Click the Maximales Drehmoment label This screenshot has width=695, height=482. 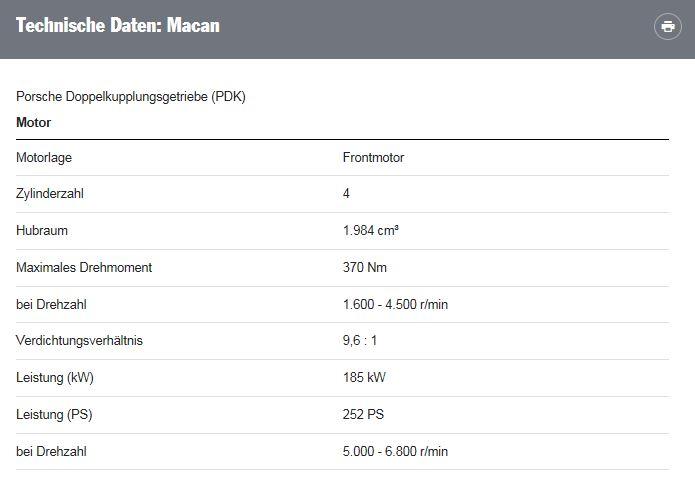(x=84, y=267)
